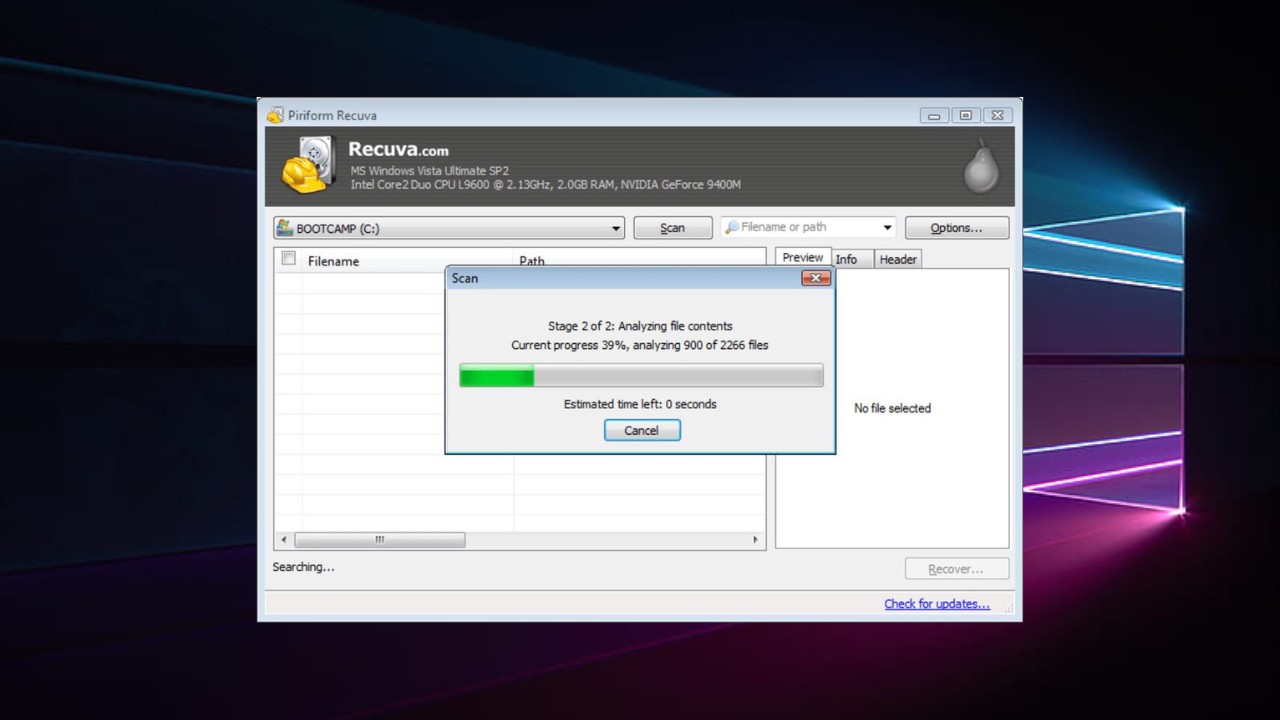
Task: Click 'Stage 2 of 2: Analyzing file contents' text
Action: tap(640, 326)
